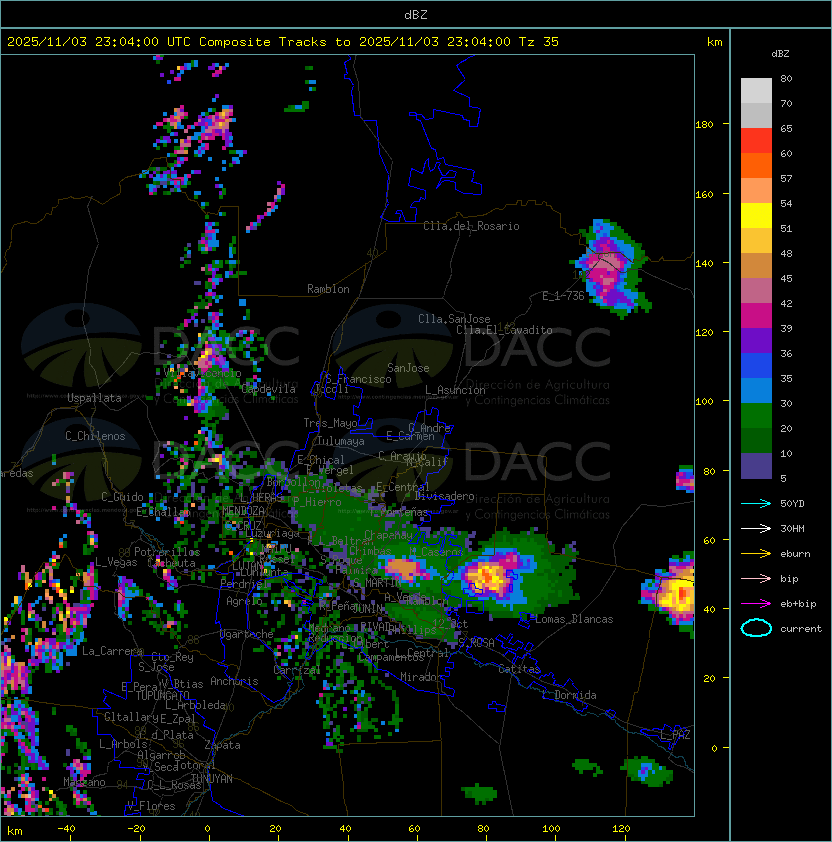Viewport: 832px width, 842px height.
Task: Pick the orange swatch by 60 dBZ
Action: (x=756, y=165)
